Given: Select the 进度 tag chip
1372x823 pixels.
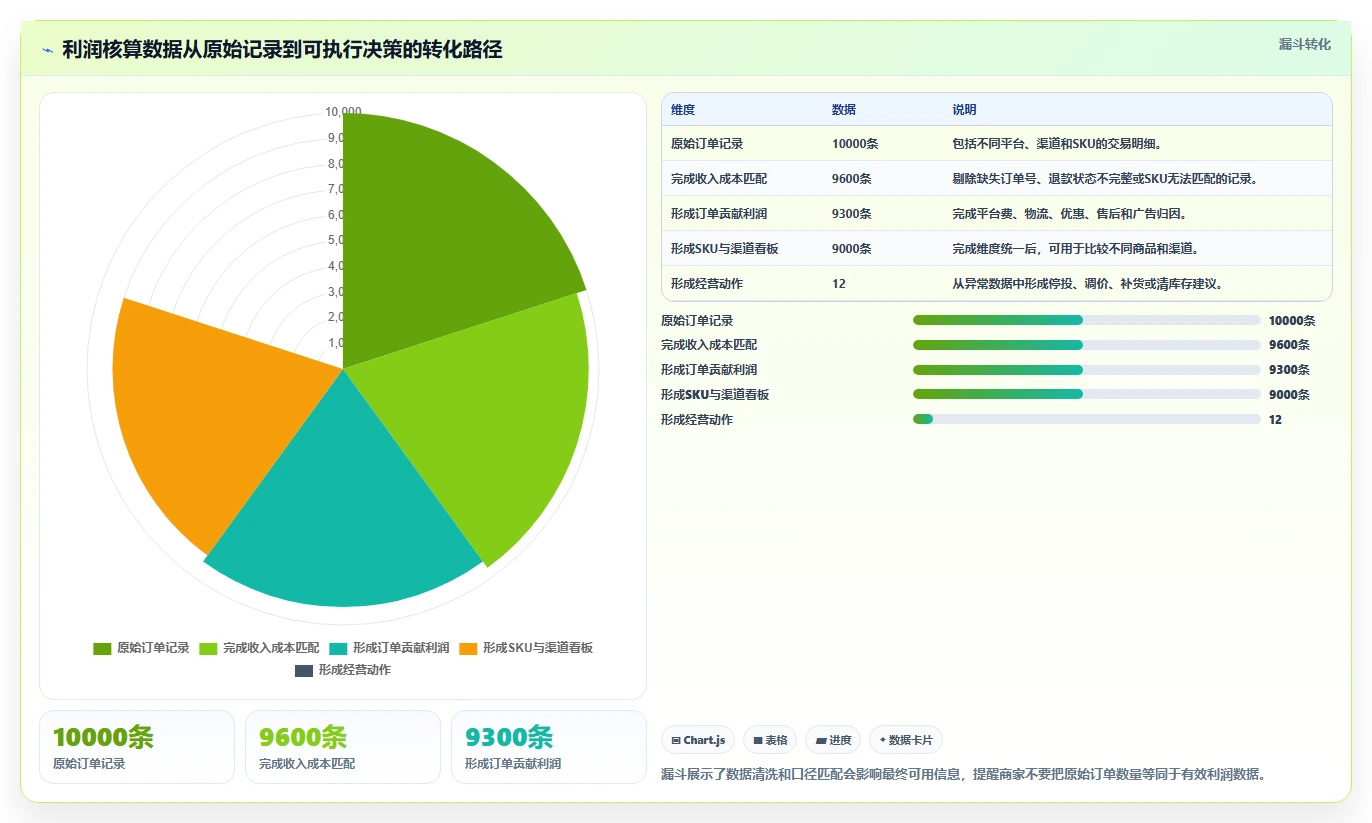Looking at the screenshot, I should point(833,740).
